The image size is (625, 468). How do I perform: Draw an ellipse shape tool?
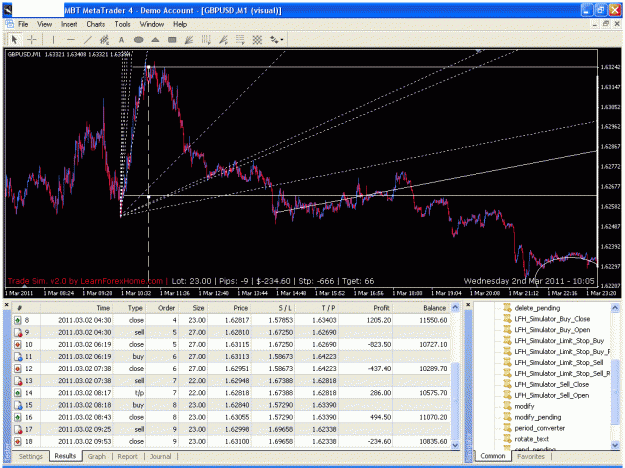138,39
